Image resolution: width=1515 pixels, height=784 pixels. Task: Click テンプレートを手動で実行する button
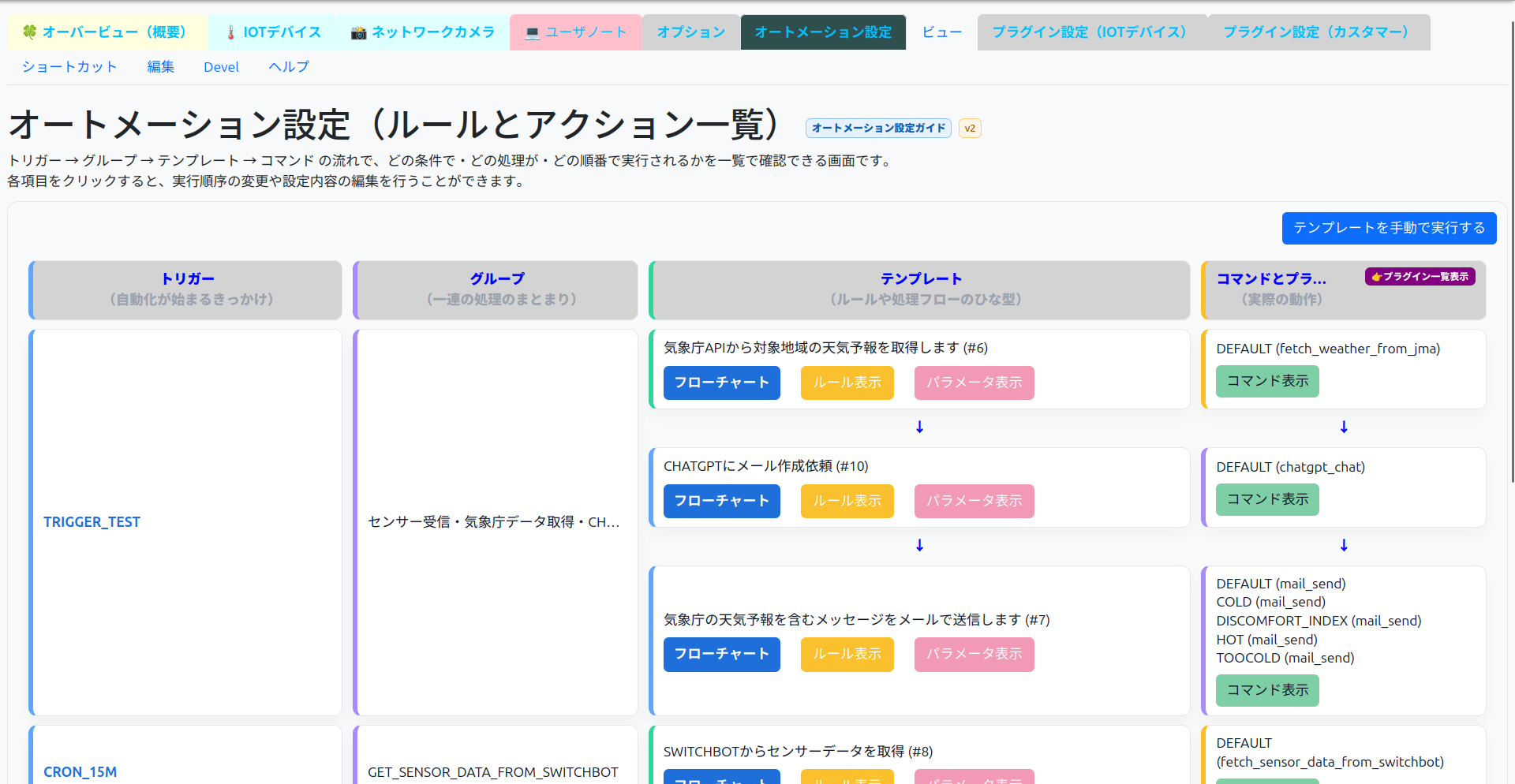pos(1389,228)
